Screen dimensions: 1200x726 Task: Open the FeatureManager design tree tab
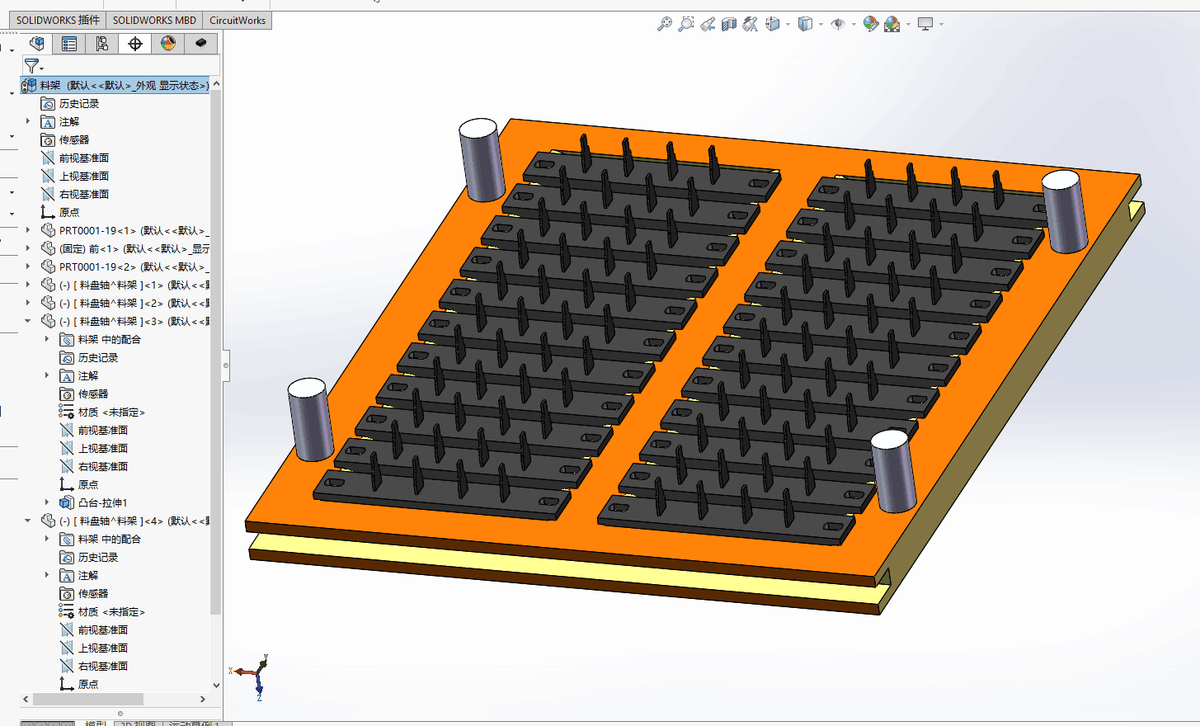pyautogui.click(x=37, y=43)
